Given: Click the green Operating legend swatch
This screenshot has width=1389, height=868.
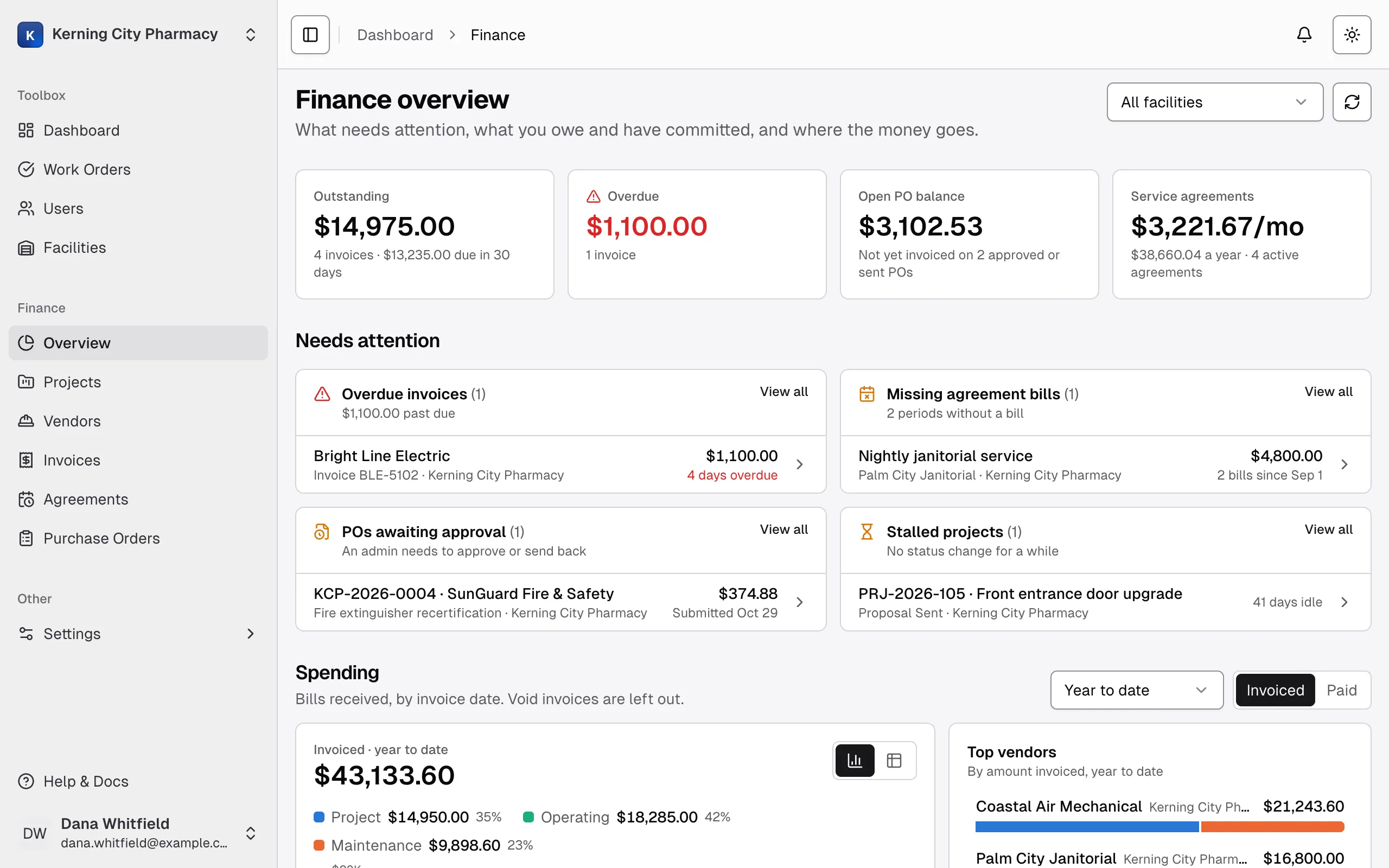Looking at the screenshot, I should 528,817.
